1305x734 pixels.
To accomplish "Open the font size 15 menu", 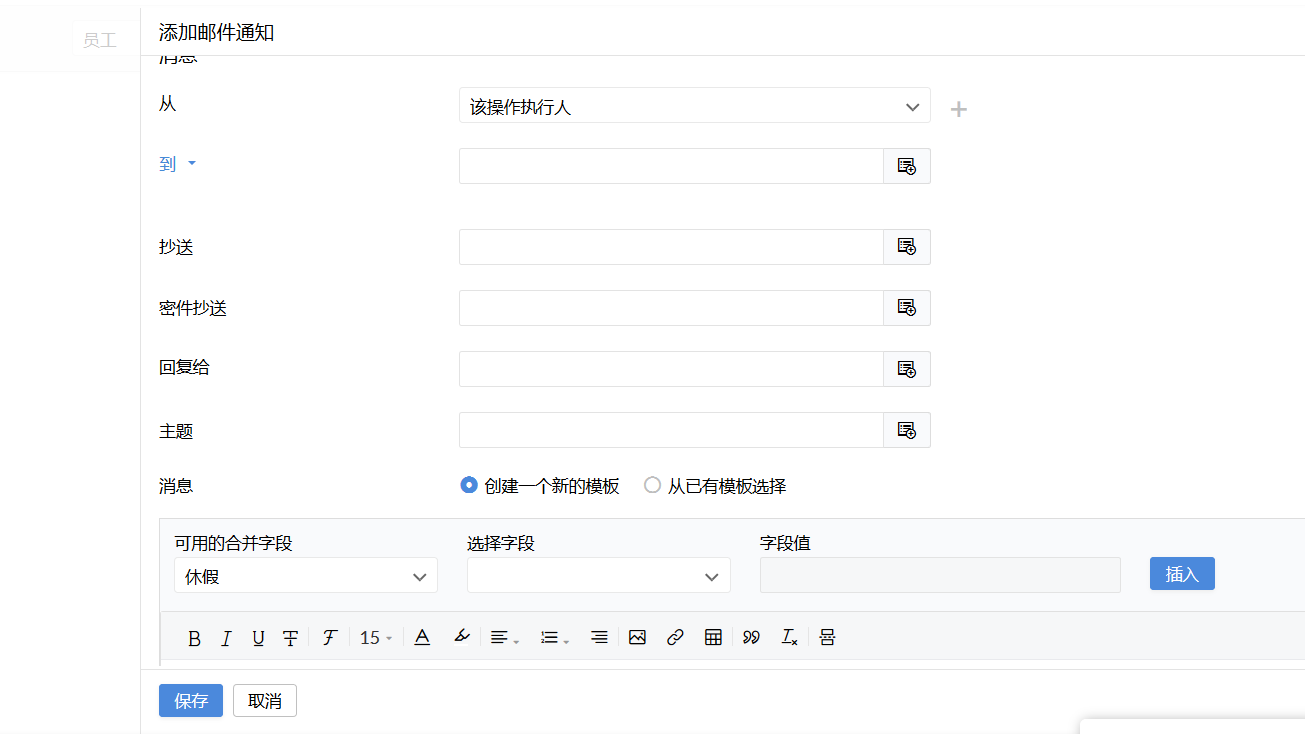I will click(376, 638).
